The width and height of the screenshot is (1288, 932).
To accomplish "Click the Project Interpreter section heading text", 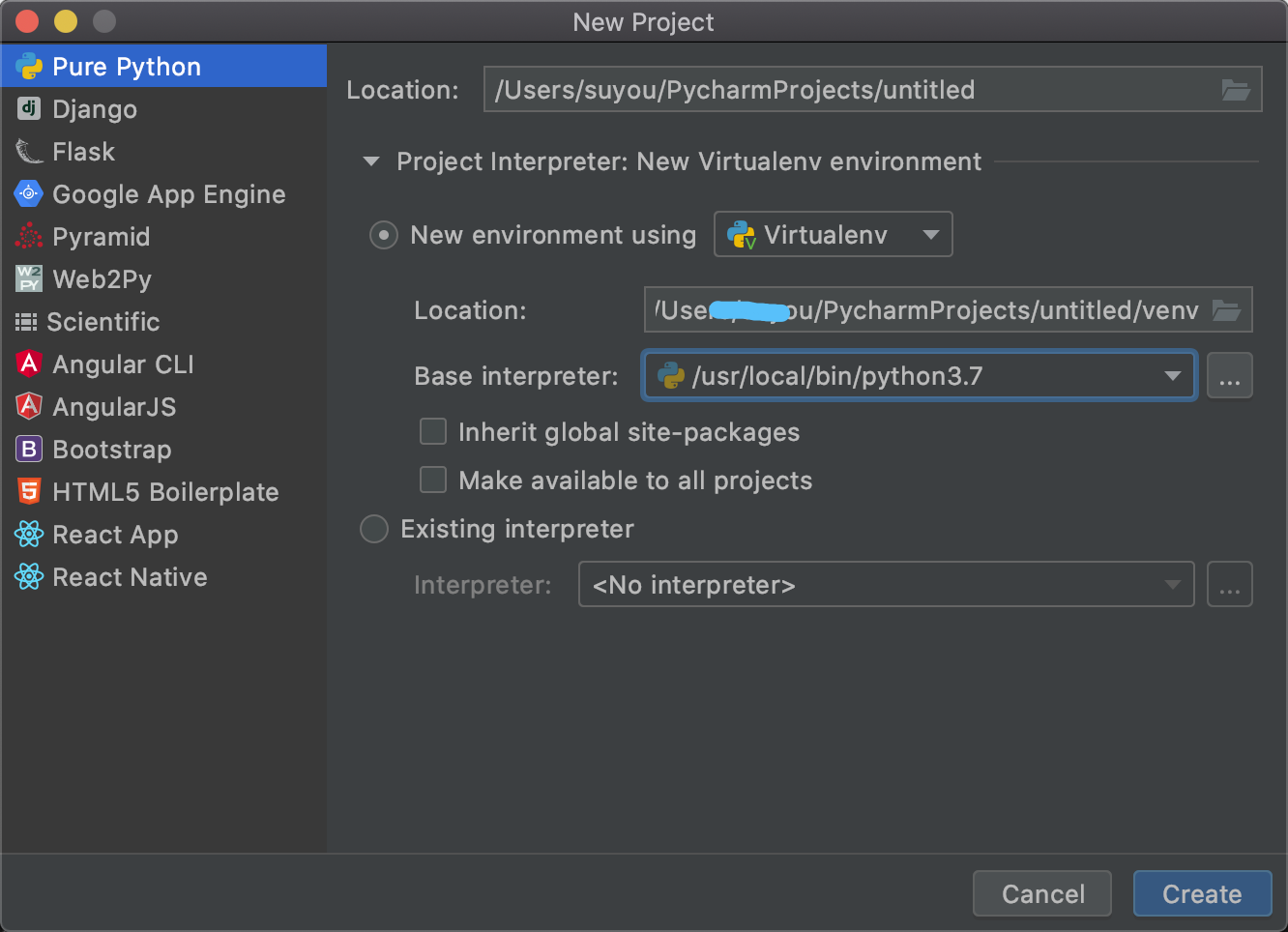I will coord(689,161).
